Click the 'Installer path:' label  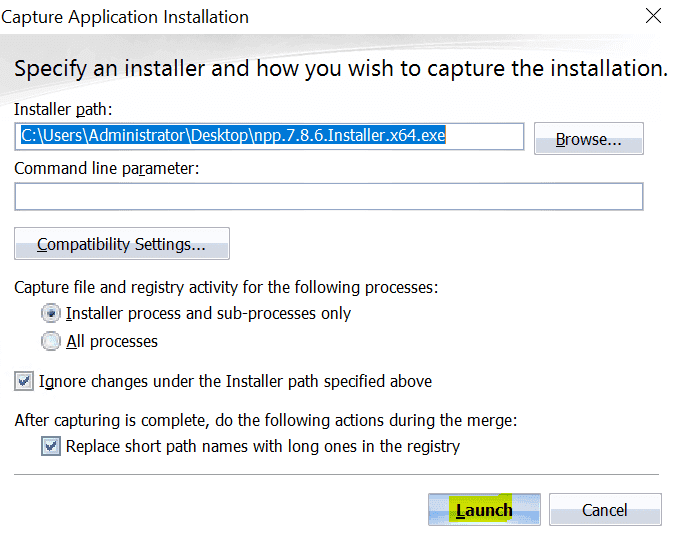point(60,107)
